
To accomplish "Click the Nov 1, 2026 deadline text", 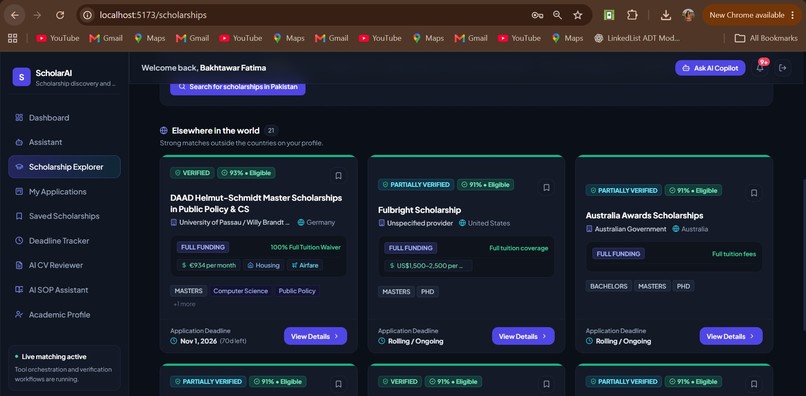I will point(198,341).
